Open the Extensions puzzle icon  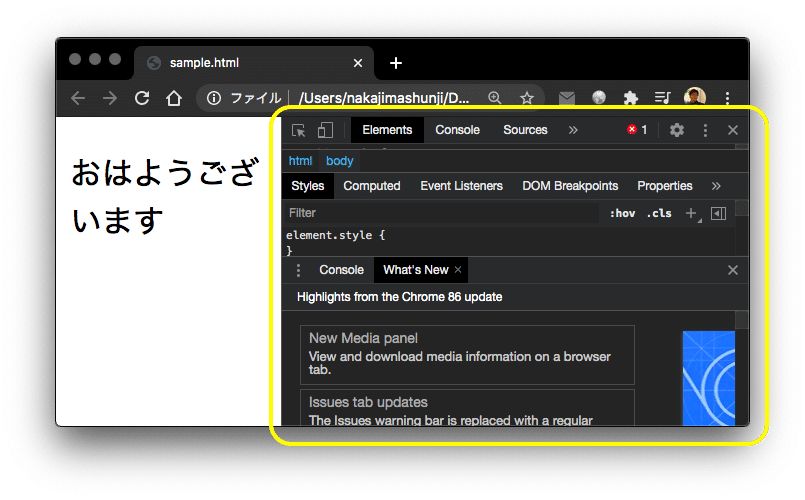(x=630, y=98)
